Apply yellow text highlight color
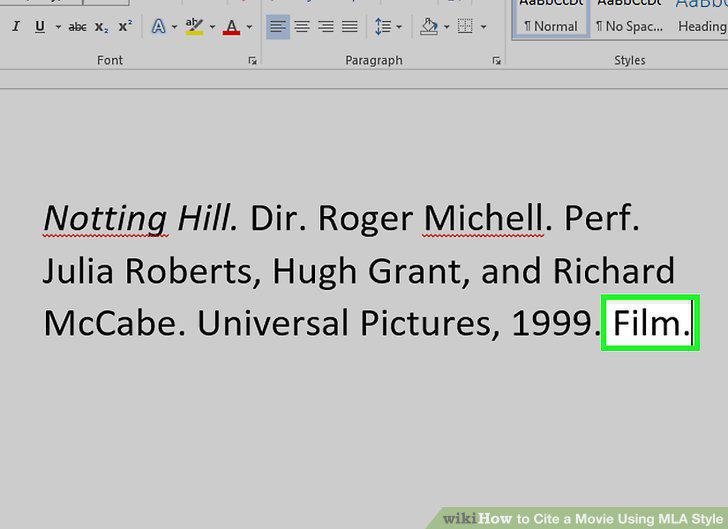 (x=194, y=26)
